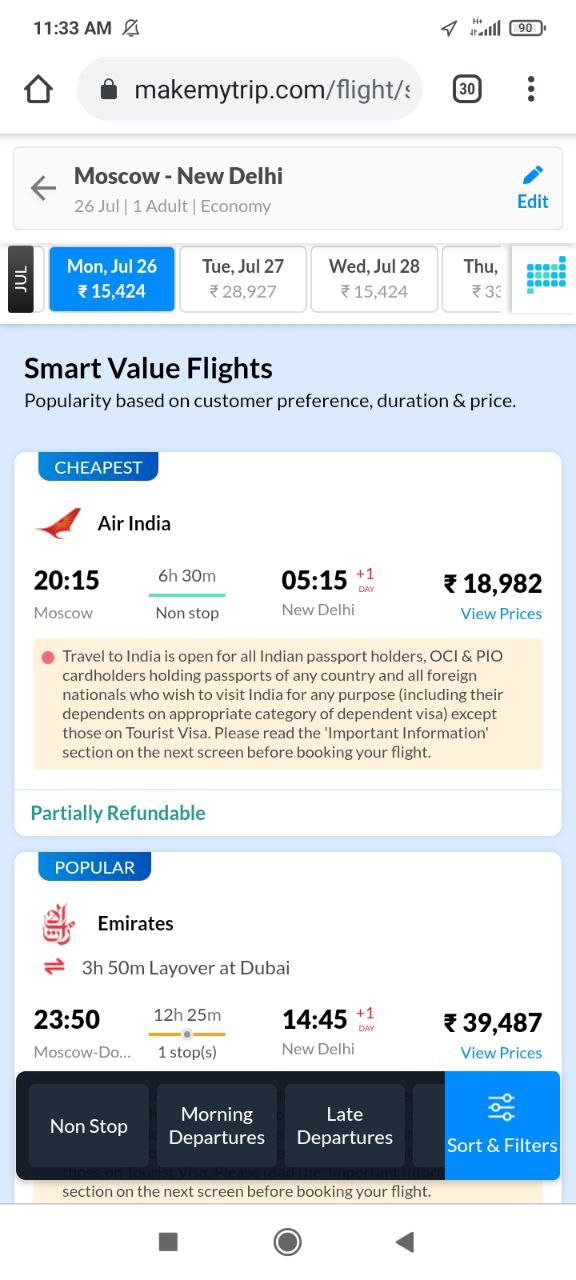Tap the makemytrip.com address bar
Screen dimensions: 576x1280
(250, 90)
